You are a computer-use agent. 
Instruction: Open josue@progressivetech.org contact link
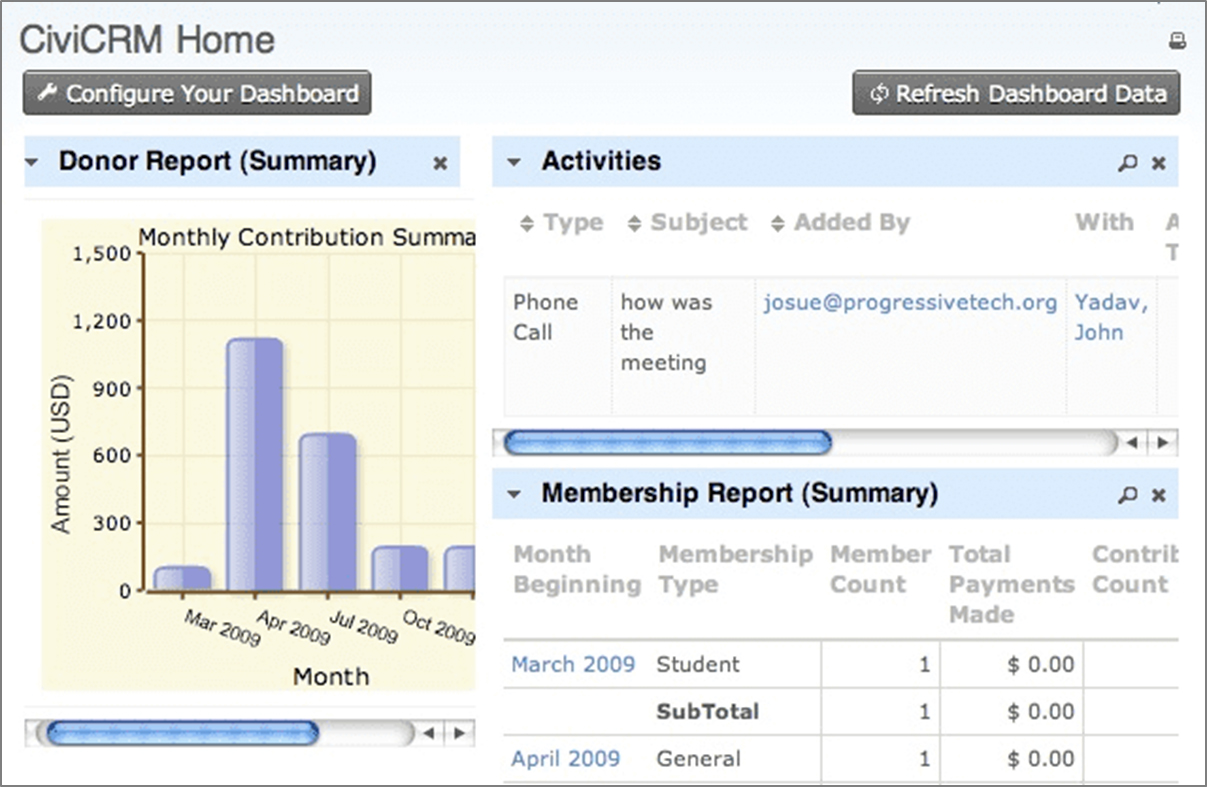pyautogui.click(x=910, y=303)
